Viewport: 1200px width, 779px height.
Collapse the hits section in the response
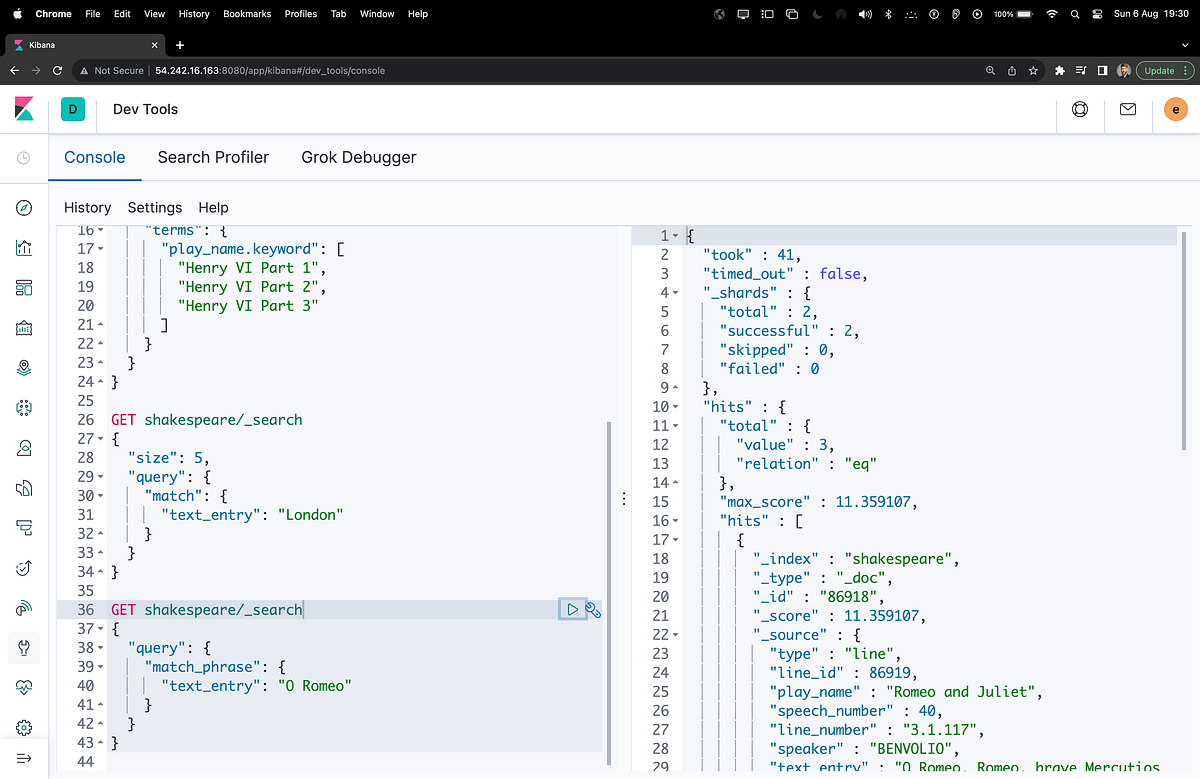pos(673,406)
